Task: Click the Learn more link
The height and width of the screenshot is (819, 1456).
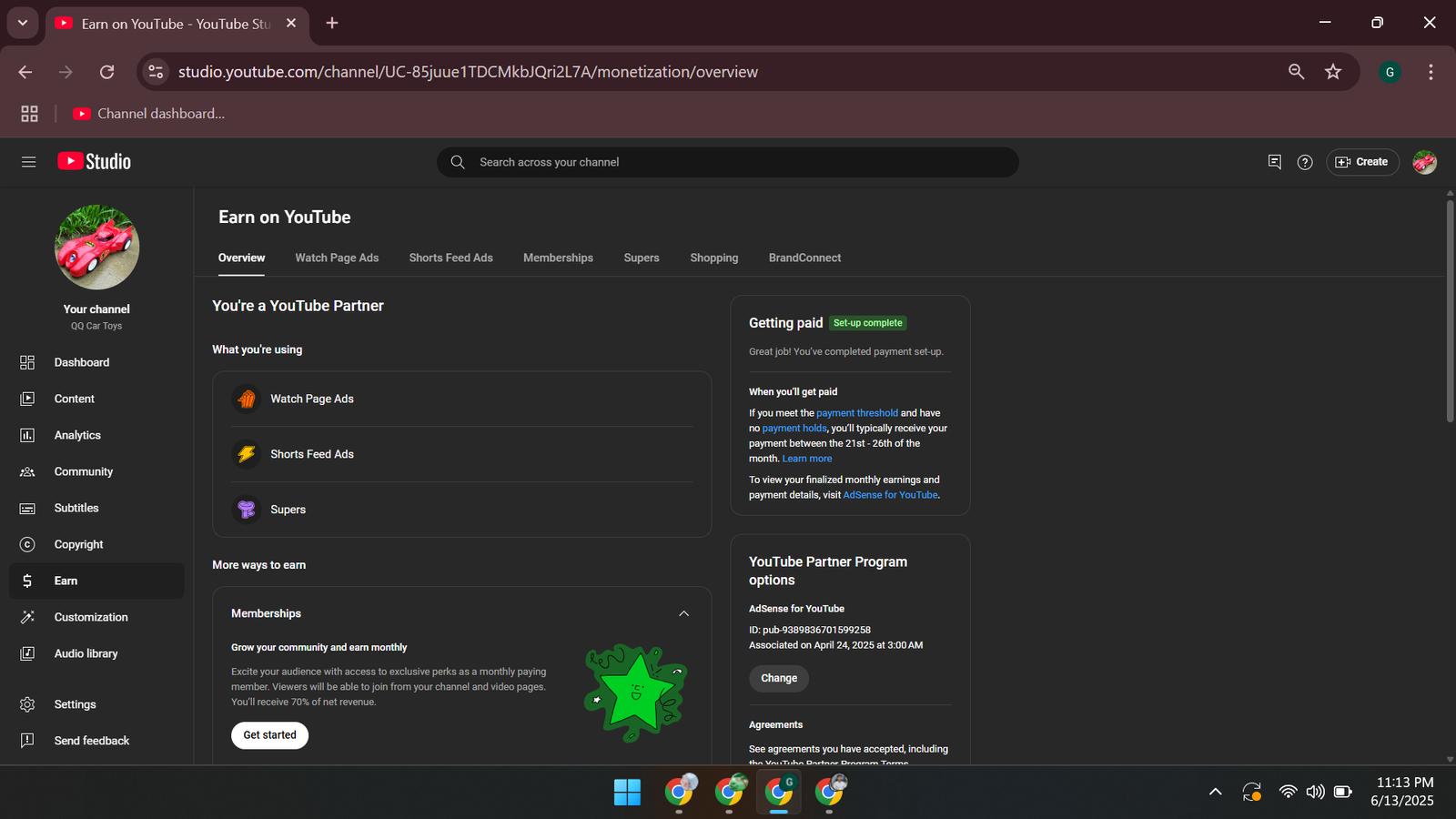Action: [807, 459]
